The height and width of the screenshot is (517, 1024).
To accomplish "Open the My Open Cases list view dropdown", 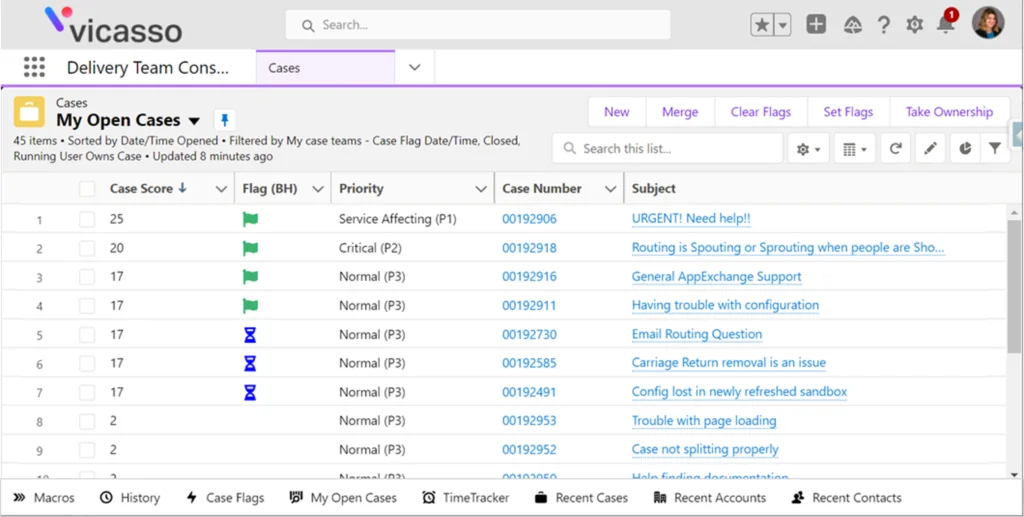I will point(194,121).
